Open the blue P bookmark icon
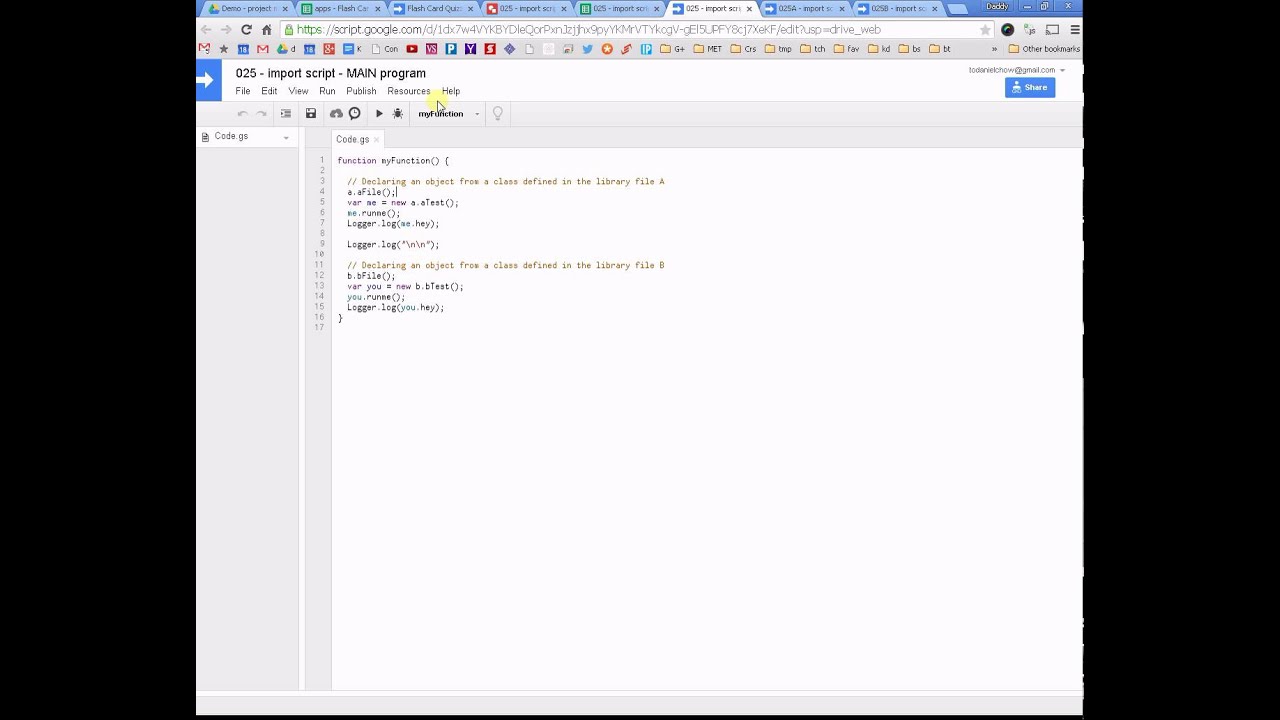 click(x=451, y=49)
